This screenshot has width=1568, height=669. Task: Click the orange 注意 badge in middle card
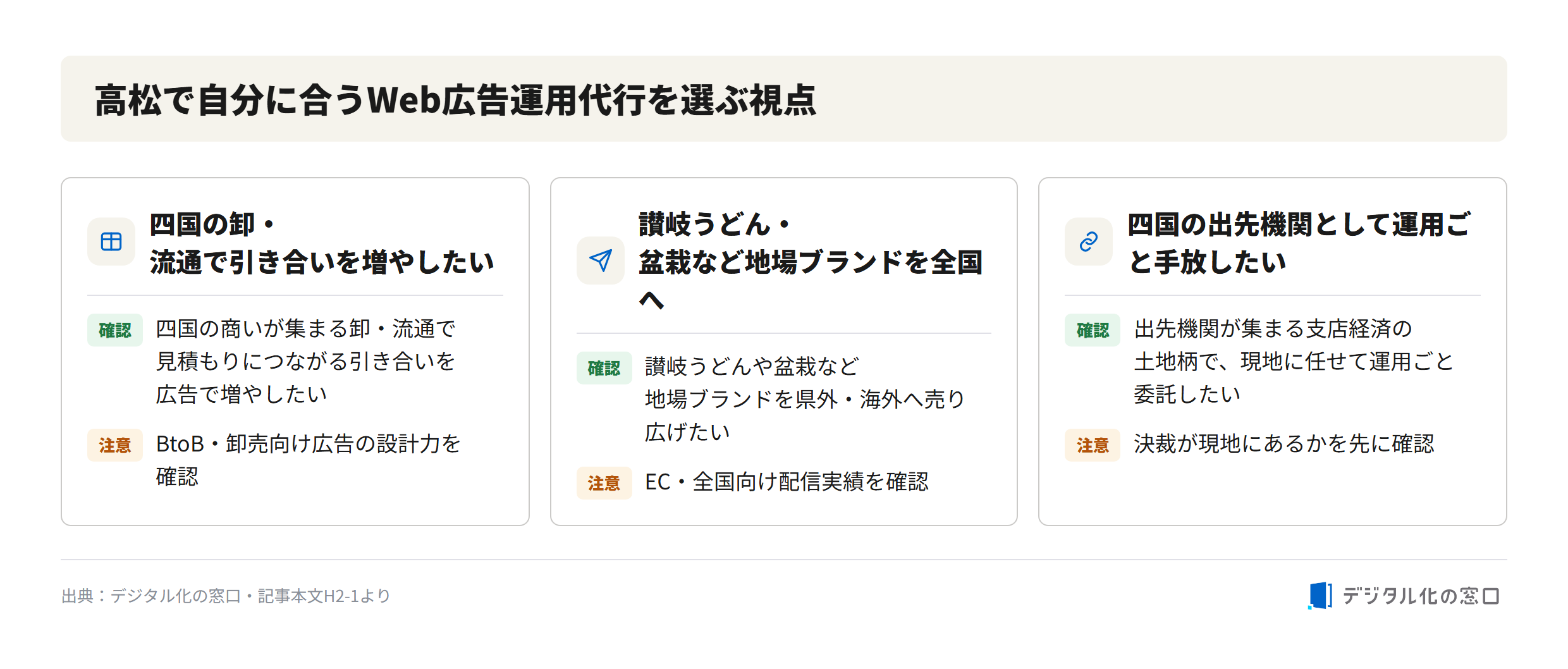pos(604,483)
